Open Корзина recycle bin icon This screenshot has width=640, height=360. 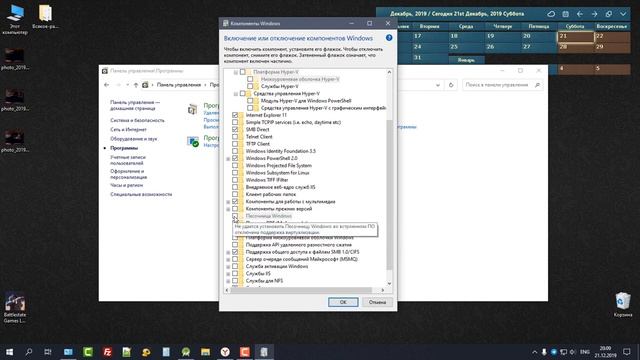pyautogui.click(x=623, y=304)
